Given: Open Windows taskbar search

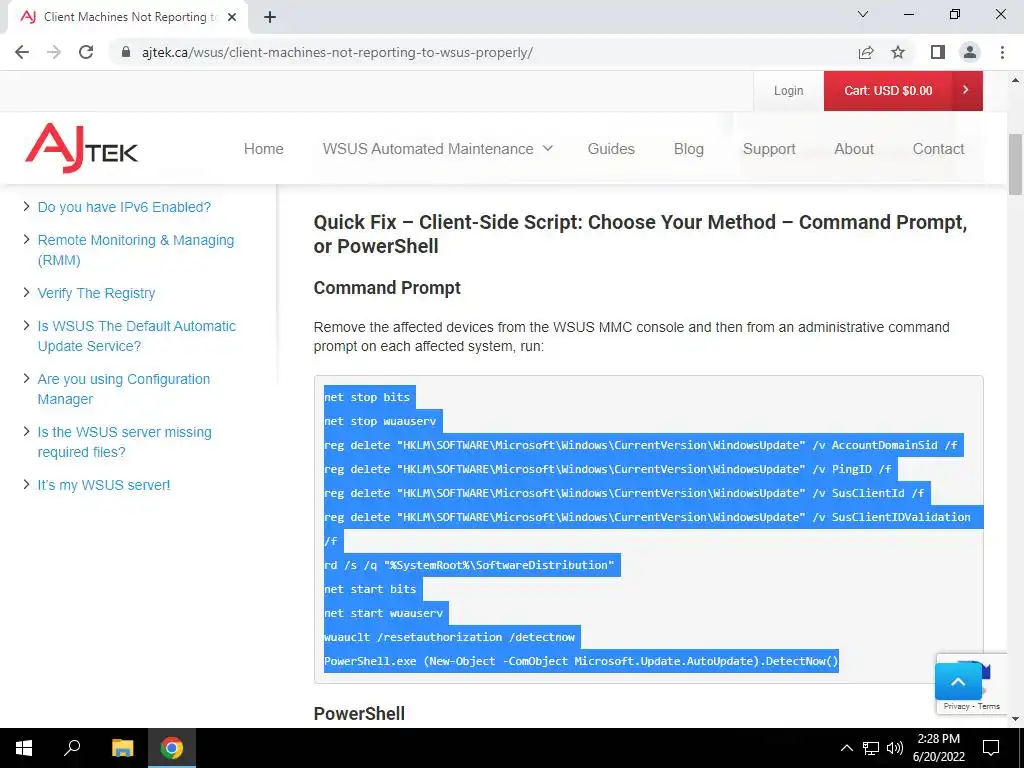Looking at the screenshot, I should click(x=72, y=748).
